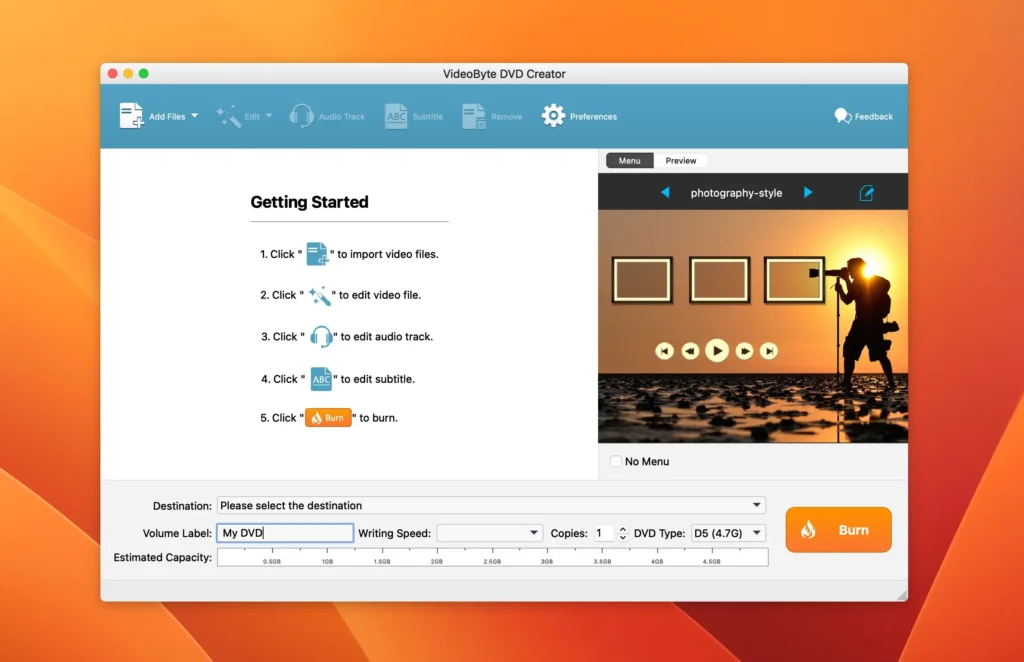Screen dimensions: 1024x662
Task: Click the small Burn icon in step 5
Action: (x=328, y=418)
